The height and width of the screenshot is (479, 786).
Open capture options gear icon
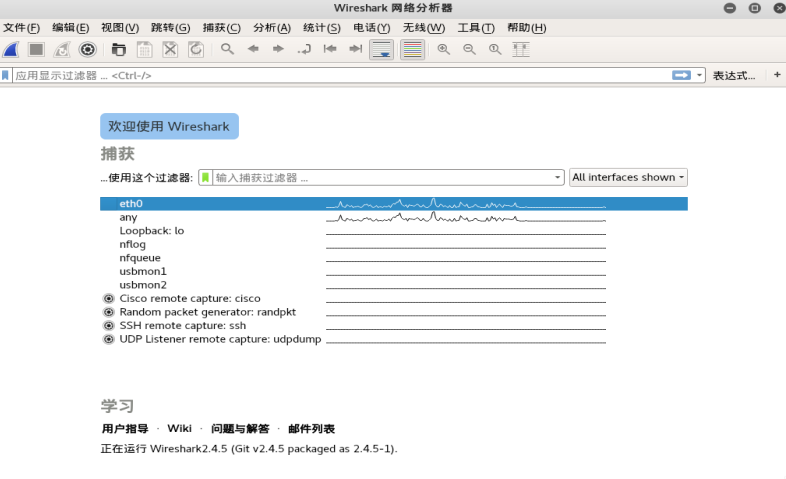tap(87, 50)
